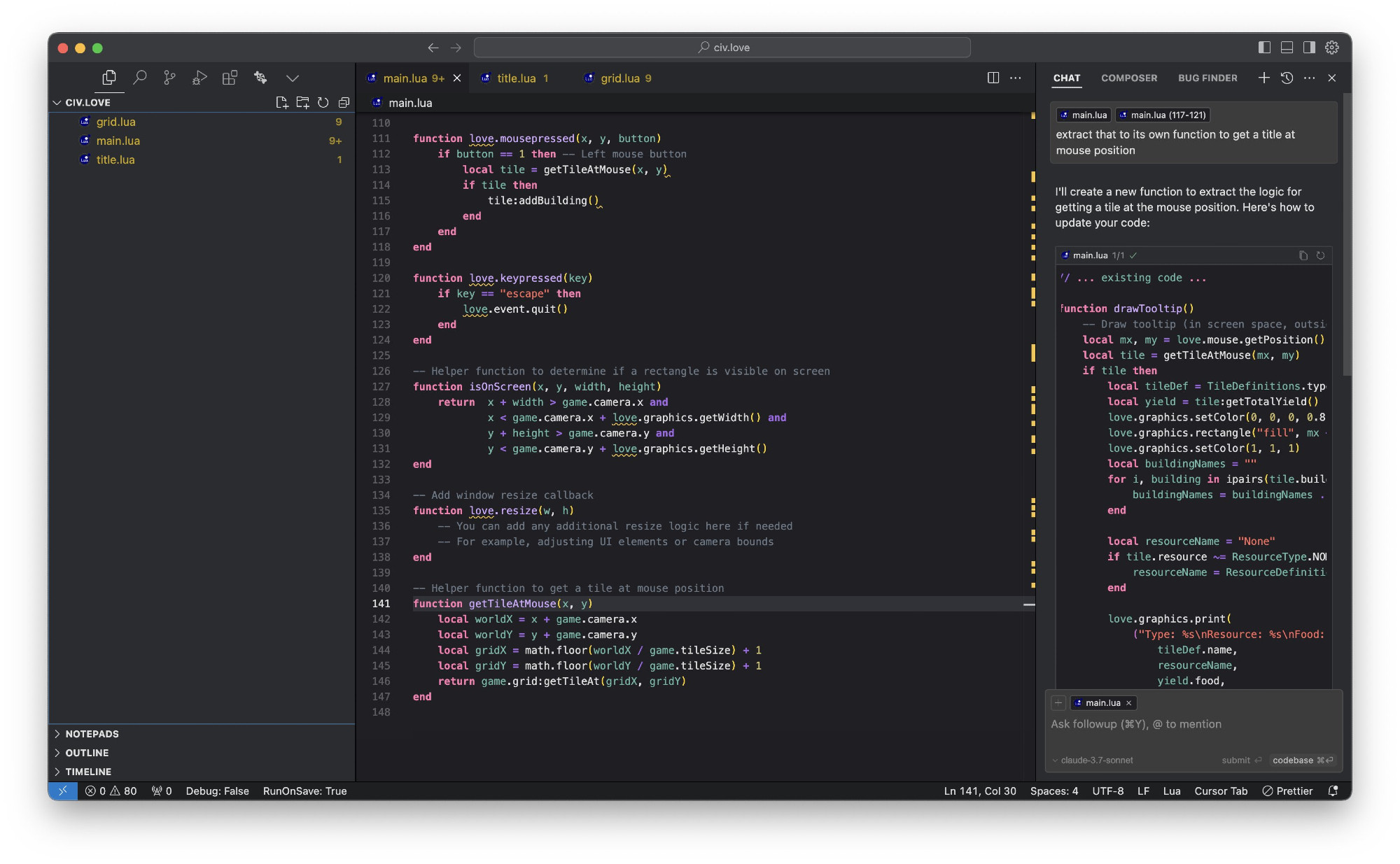The height and width of the screenshot is (864, 1400).
Task: Click the main.lua context chip in message
Action: (1084, 115)
